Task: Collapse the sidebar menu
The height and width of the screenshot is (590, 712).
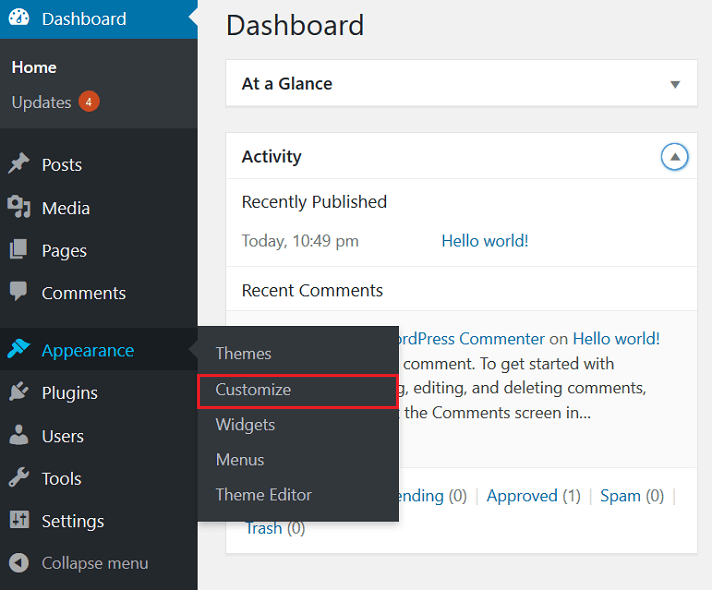Action: pyautogui.click(x=80, y=563)
